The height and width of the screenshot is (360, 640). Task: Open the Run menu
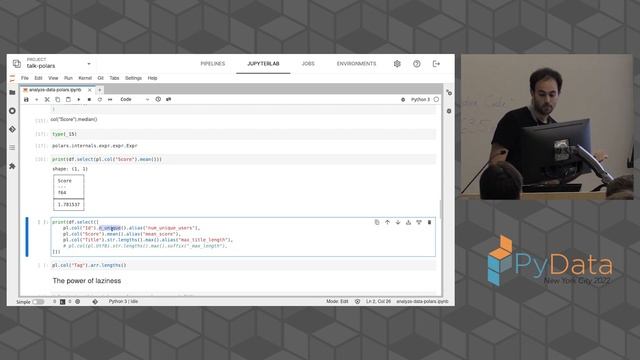coord(68,78)
